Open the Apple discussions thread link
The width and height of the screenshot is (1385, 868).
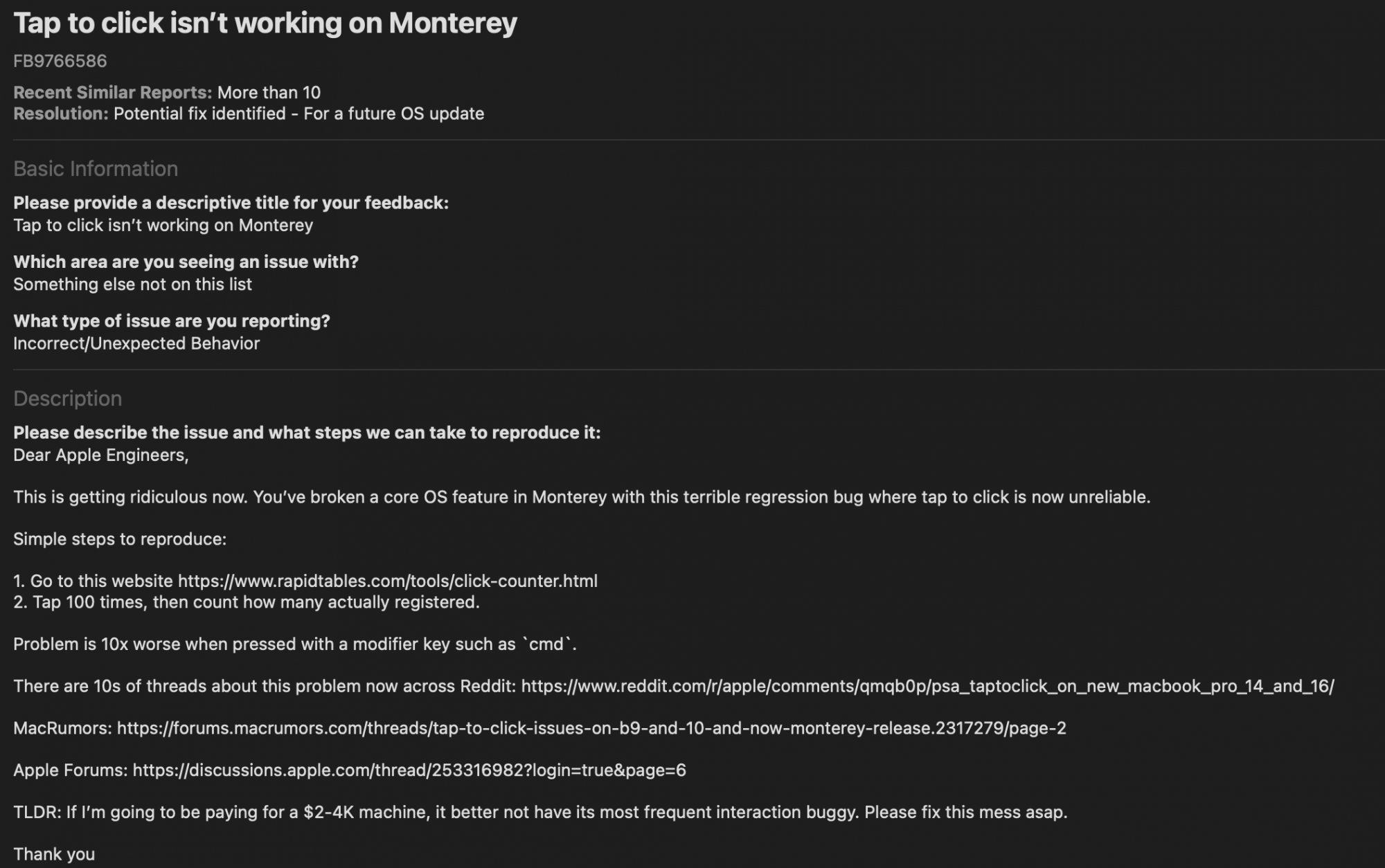(409, 770)
